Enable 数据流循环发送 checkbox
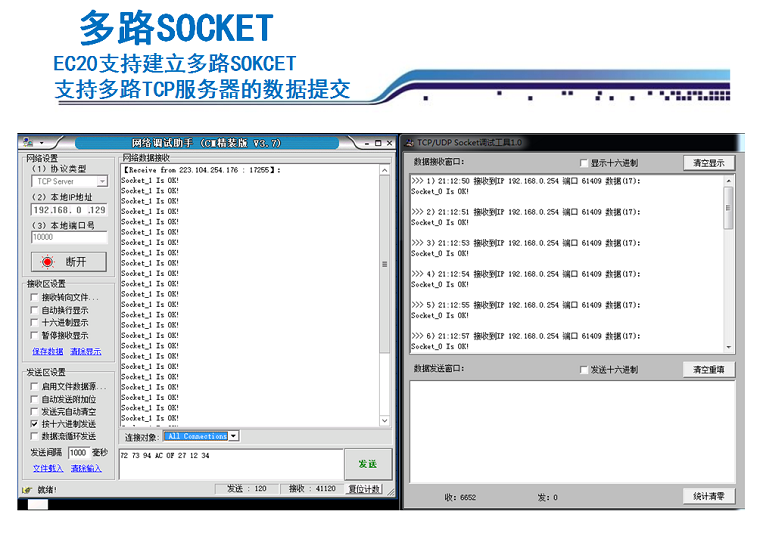 click(x=34, y=436)
